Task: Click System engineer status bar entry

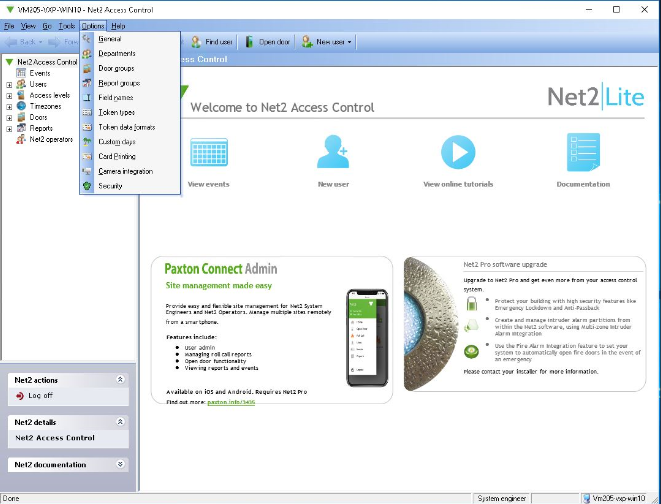Action: pyautogui.click(x=502, y=499)
